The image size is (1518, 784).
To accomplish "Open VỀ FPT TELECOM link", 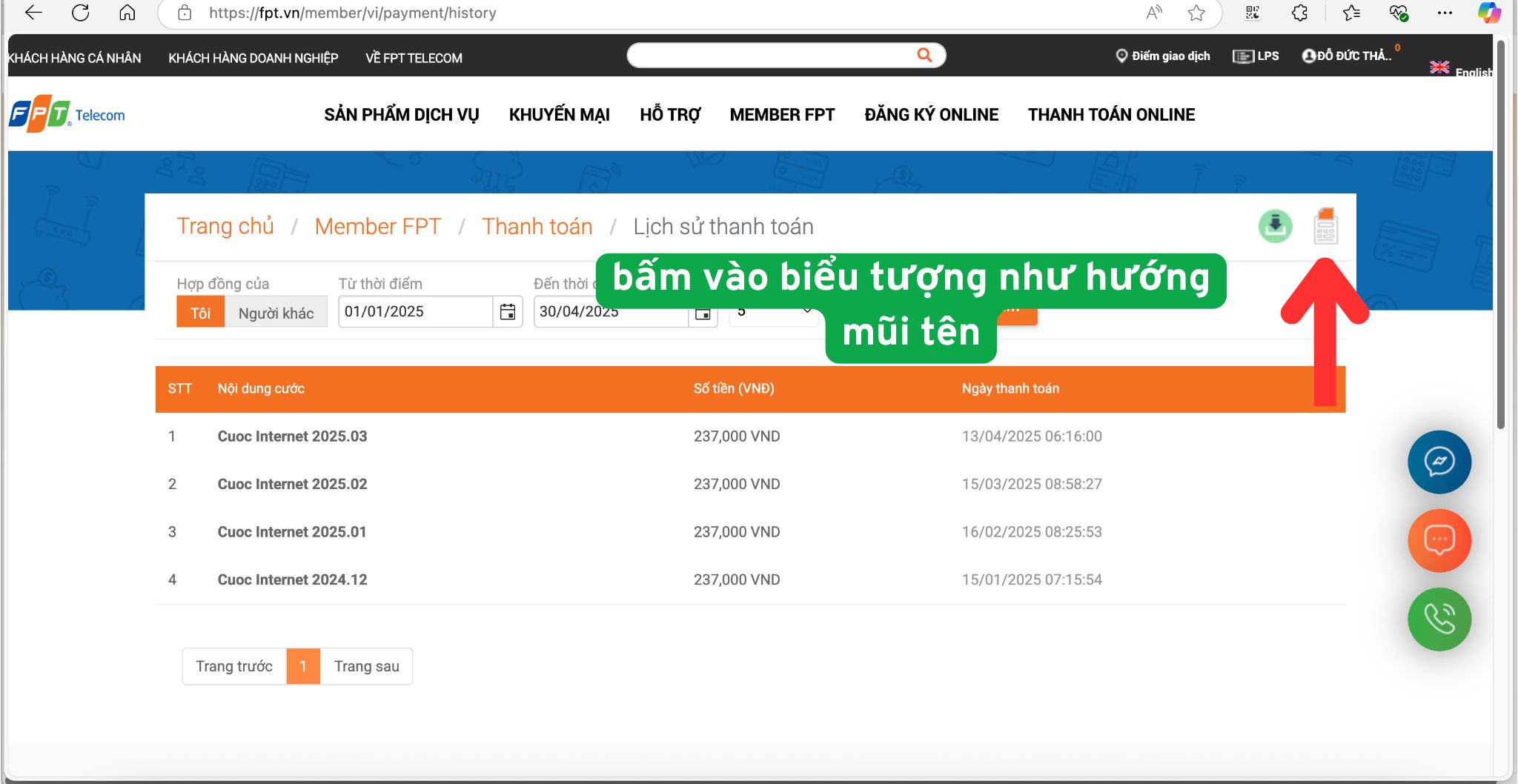I will pos(414,58).
